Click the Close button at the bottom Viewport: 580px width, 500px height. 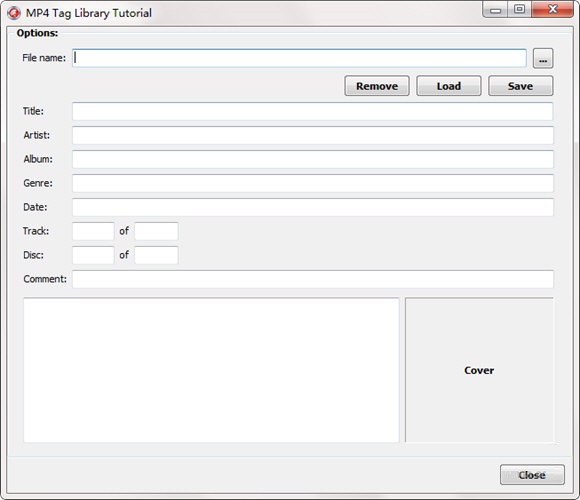pyautogui.click(x=532, y=475)
